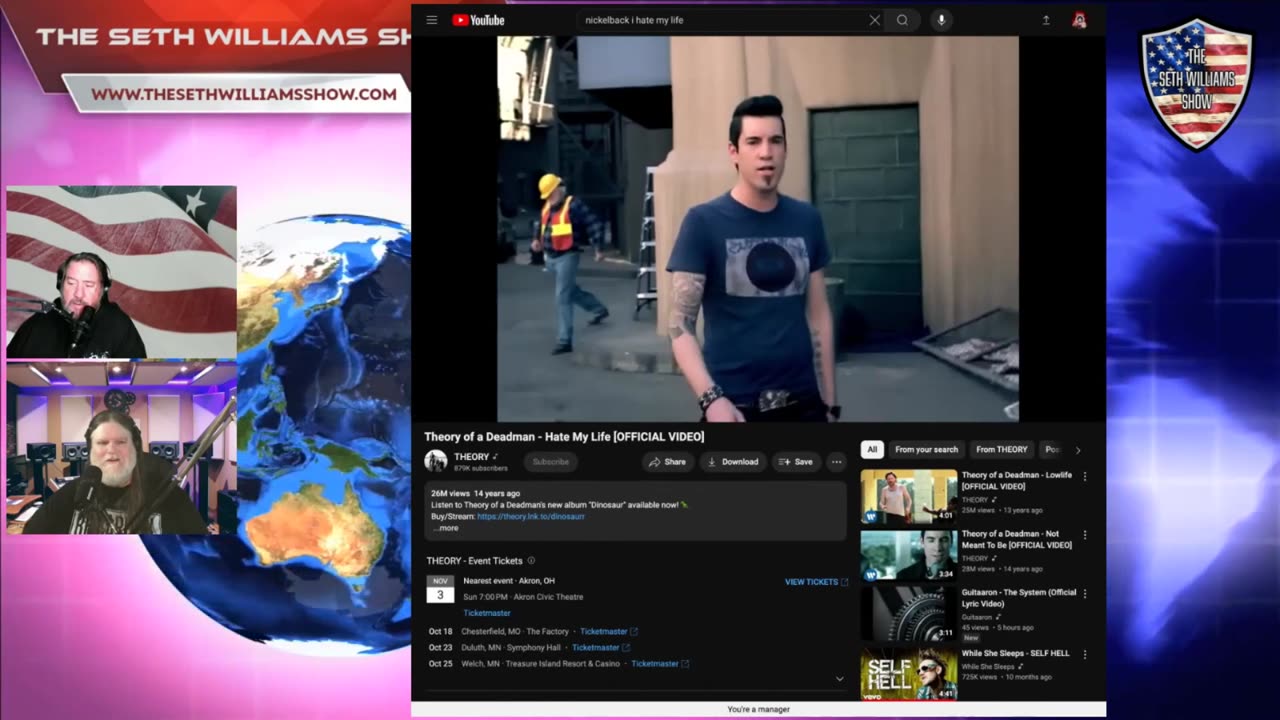The width and height of the screenshot is (1280, 720).
Task: Show info icon next to Event Tickets
Action: 531,561
